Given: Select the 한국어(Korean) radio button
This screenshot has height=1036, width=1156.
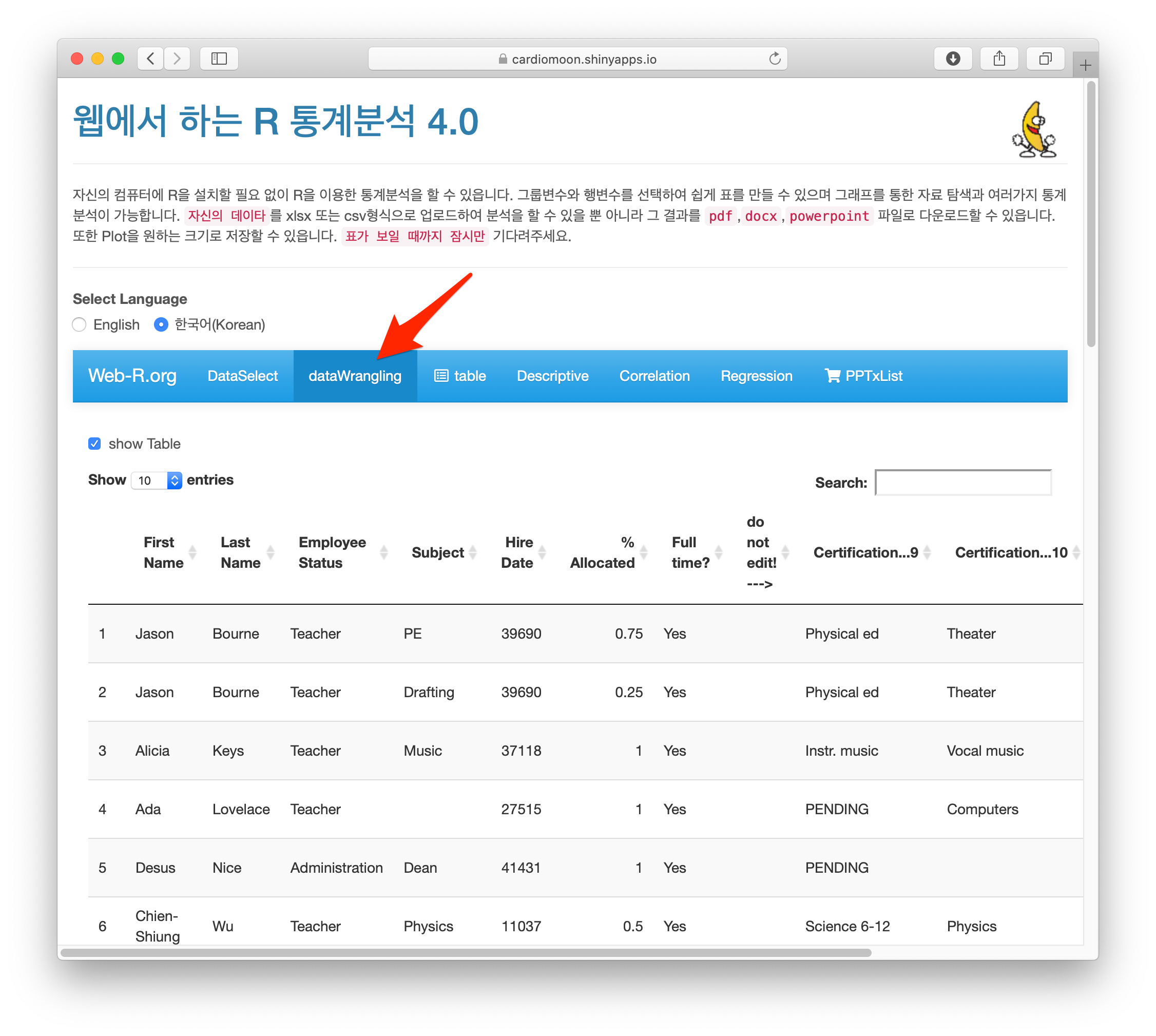Looking at the screenshot, I should tap(161, 324).
